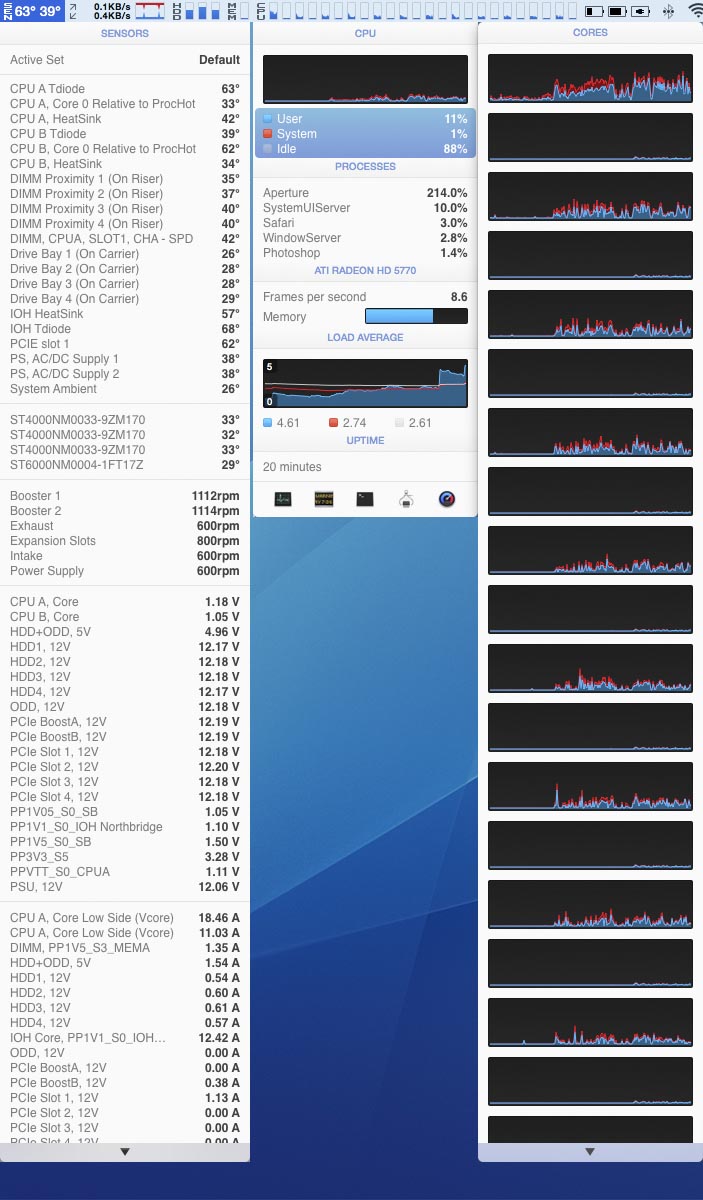Select the HDD+ODD, 5V 4.96 V row
703x1200 pixels.
point(125,632)
